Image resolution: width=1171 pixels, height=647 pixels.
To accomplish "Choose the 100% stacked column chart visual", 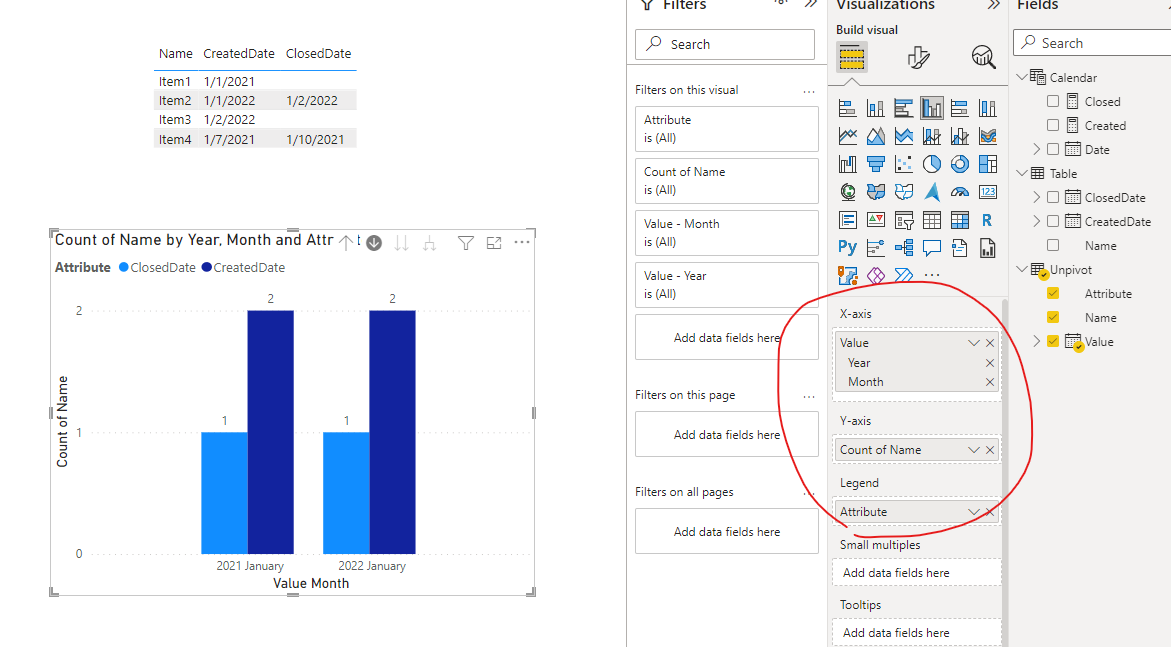I will click(987, 108).
